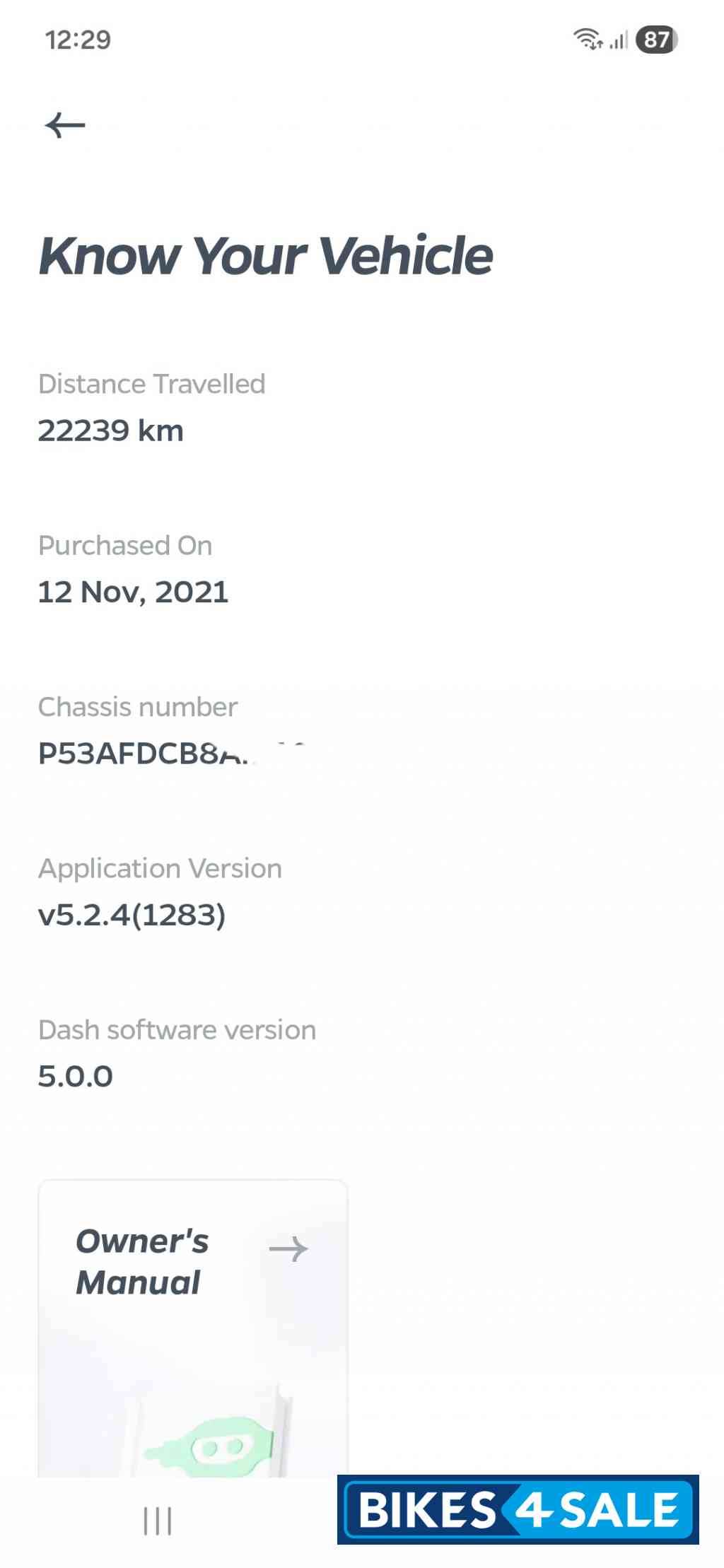
Task: Select app version v5.2.4(1283) text
Action: (x=132, y=915)
